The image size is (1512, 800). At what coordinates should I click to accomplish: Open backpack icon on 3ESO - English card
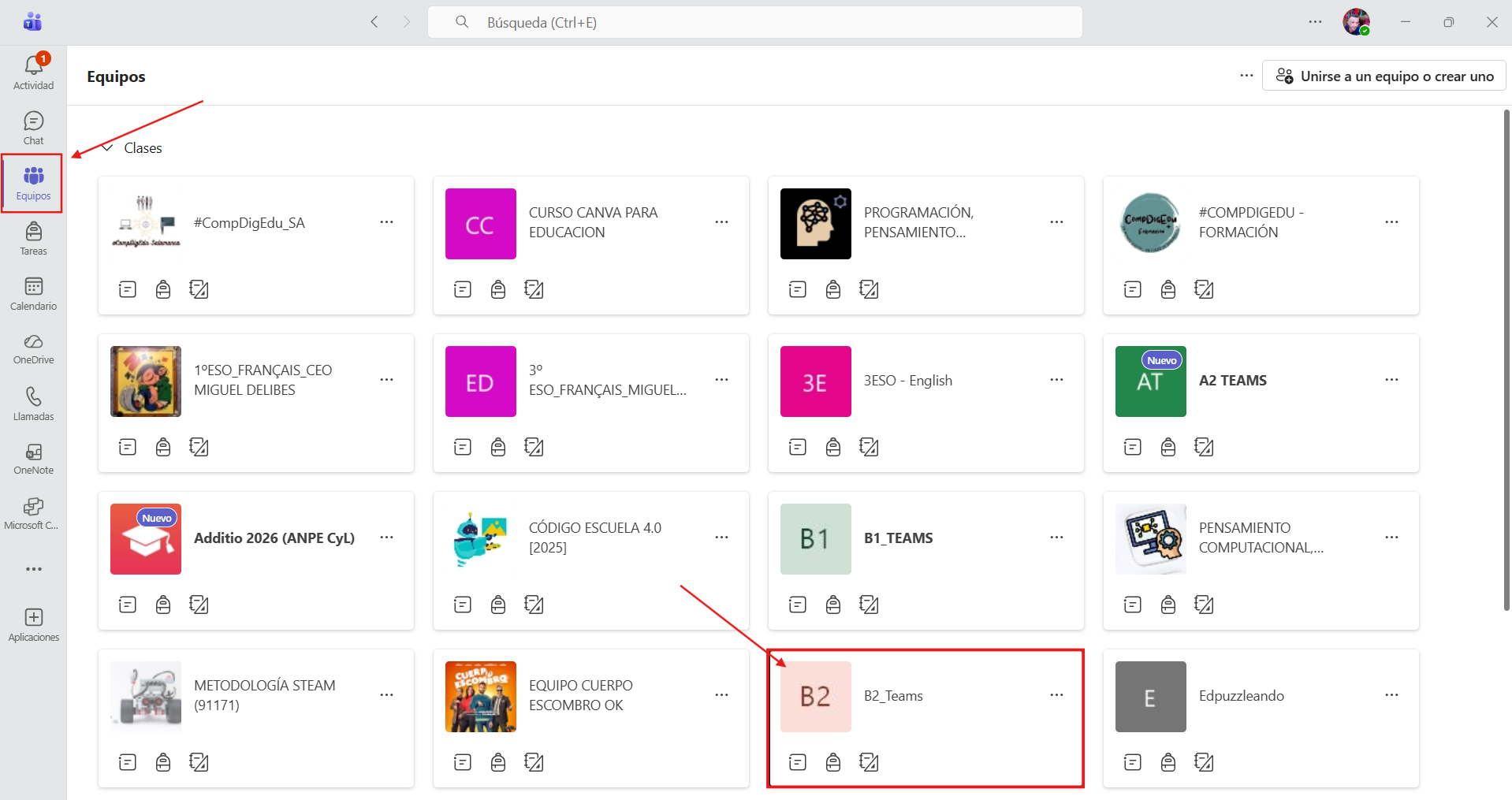click(833, 447)
